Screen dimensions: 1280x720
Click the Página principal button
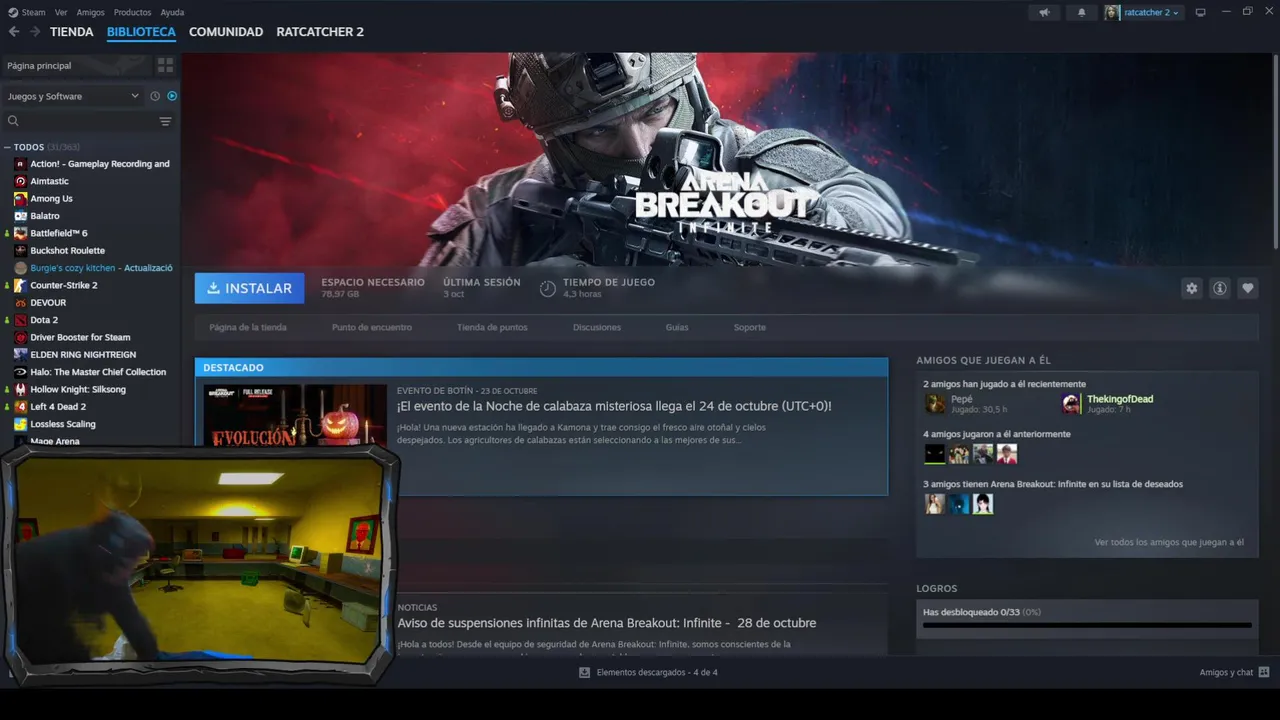point(75,65)
